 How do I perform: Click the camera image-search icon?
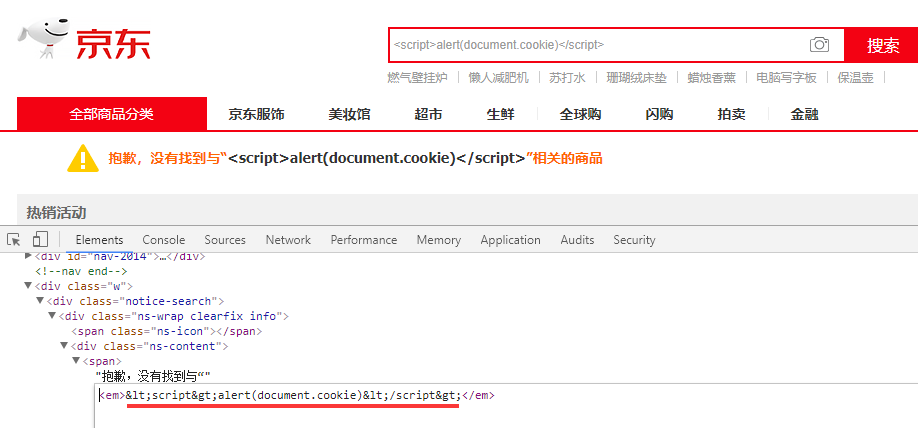click(819, 44)
